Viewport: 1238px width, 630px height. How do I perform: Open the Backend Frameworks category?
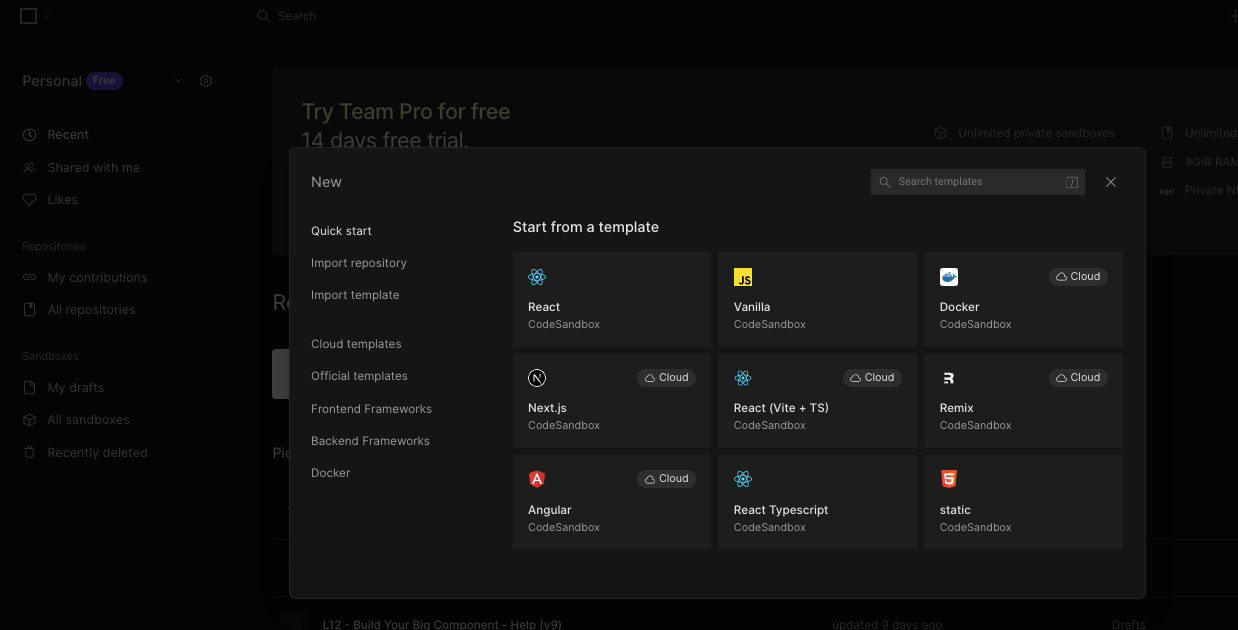coord(370,441)
